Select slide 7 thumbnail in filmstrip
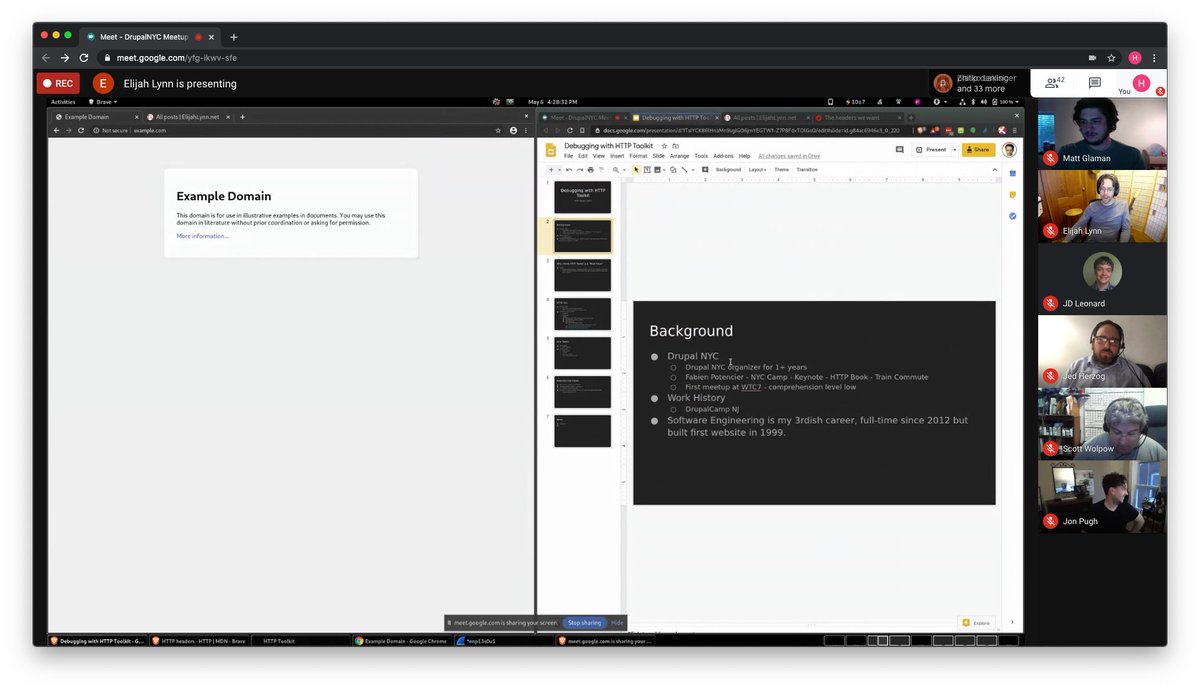Viewport: 1200px width, 690px height. click(582, 431)
